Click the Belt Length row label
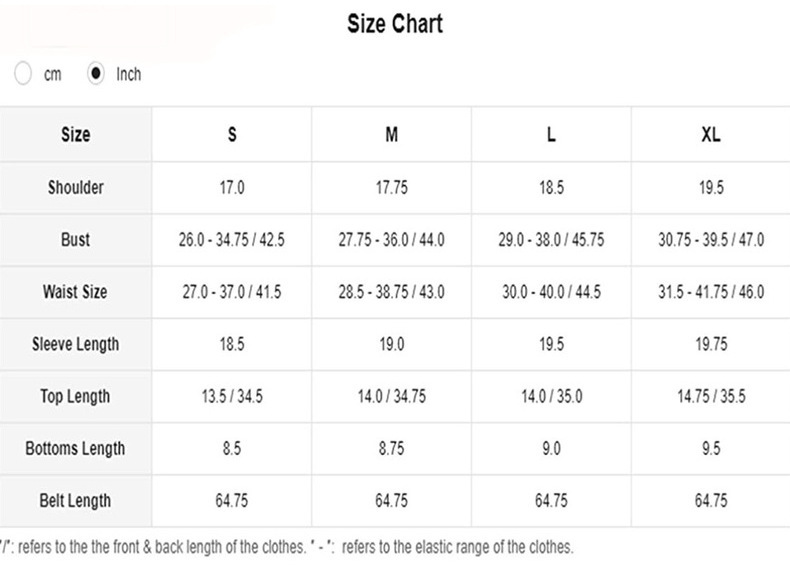The width and height of the screenshot is (790, 570). (x=76, y=500)
